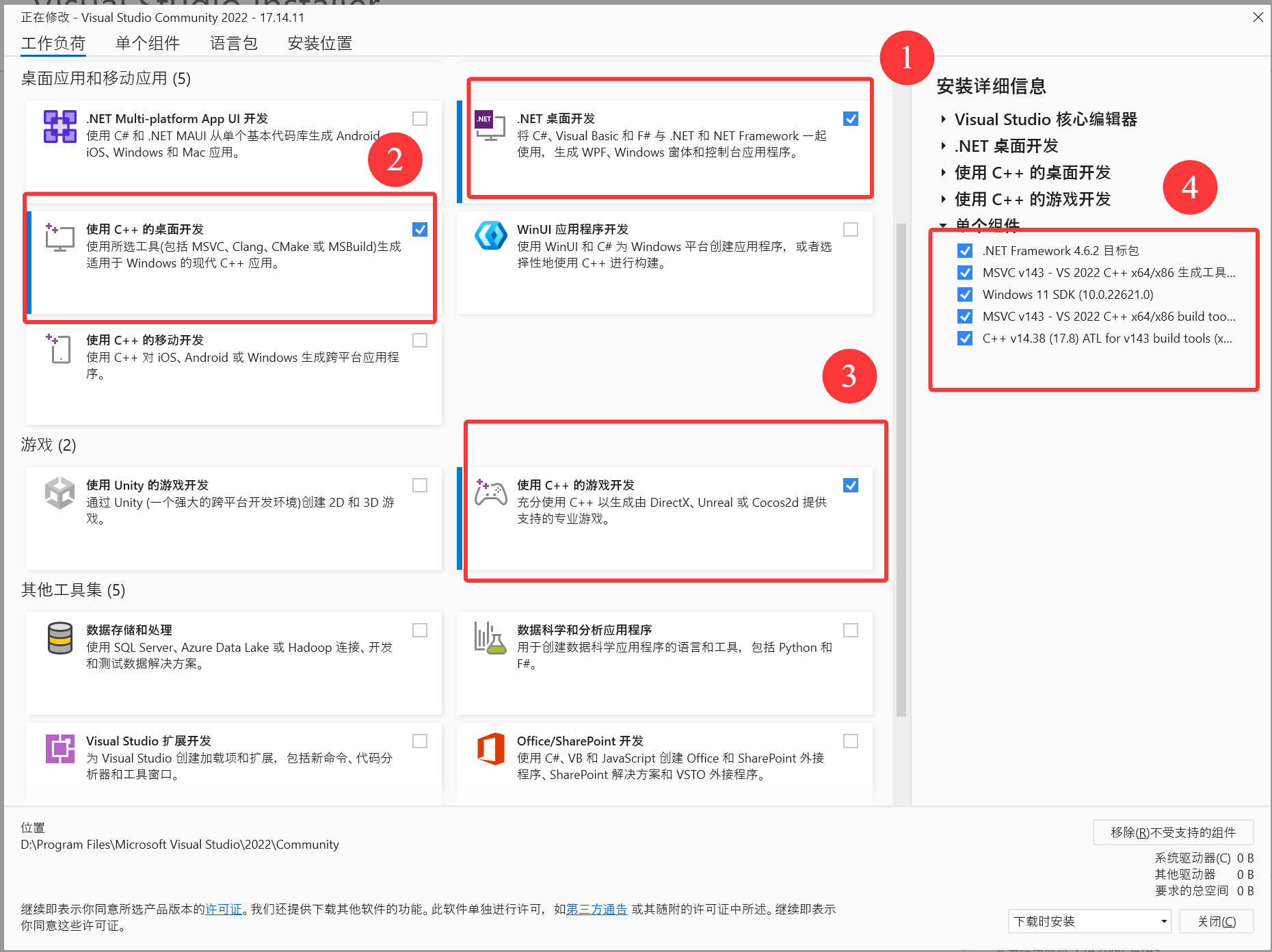The image size is (1272, 952).
Task: Click the 使用 C++ 的桌面开发 icon
Action: (x=59, y=237)
